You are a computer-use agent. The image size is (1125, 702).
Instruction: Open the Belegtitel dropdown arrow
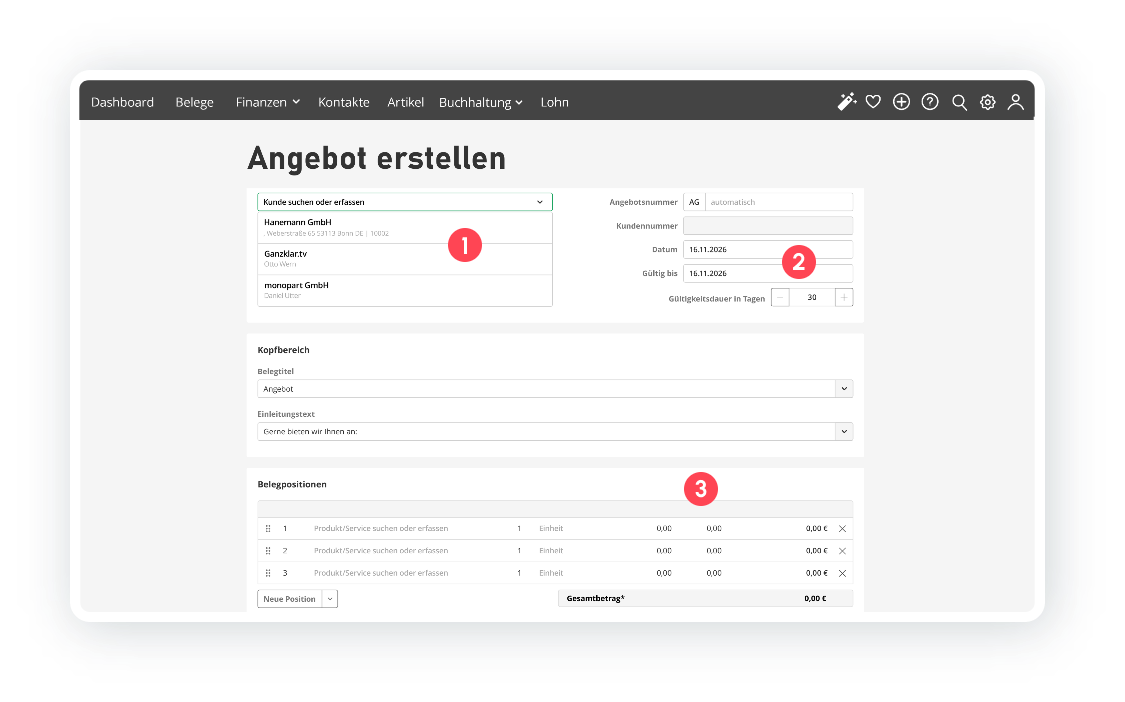844,389
